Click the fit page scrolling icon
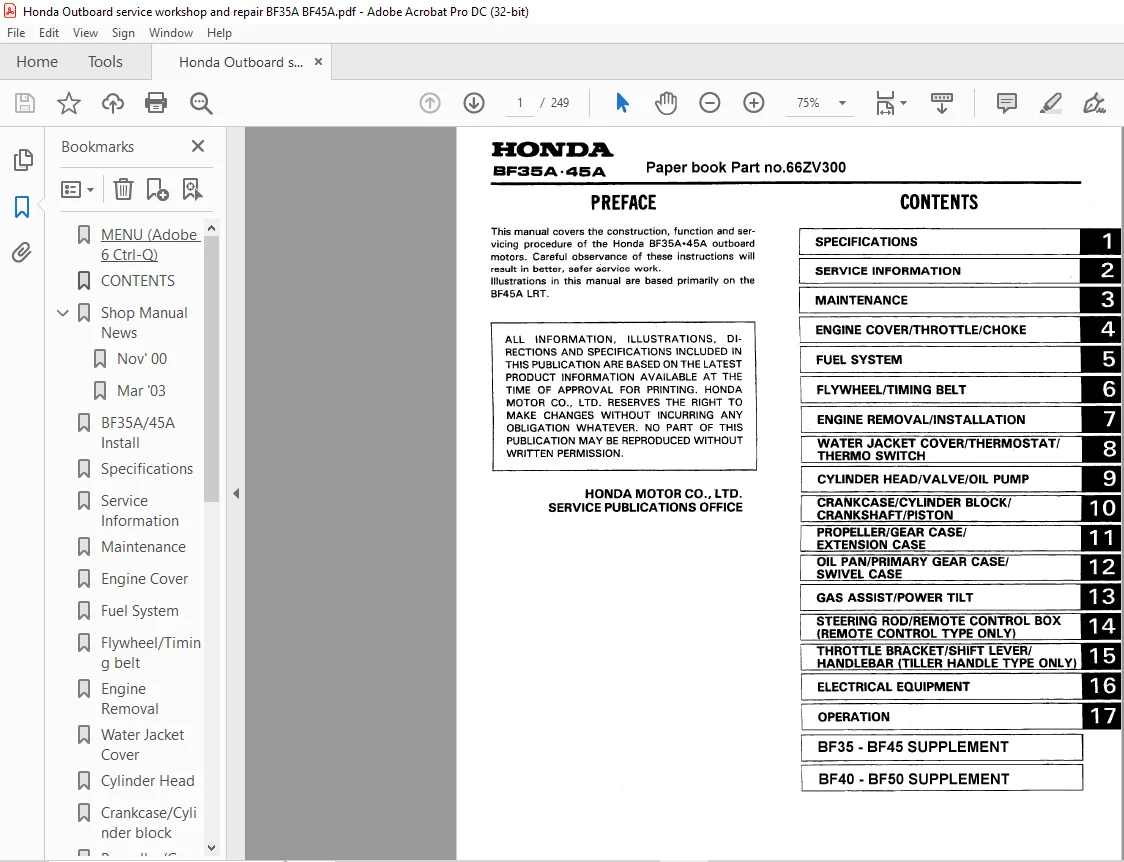This screenshot has width=1124, height=862. click(x=885, y=103)
